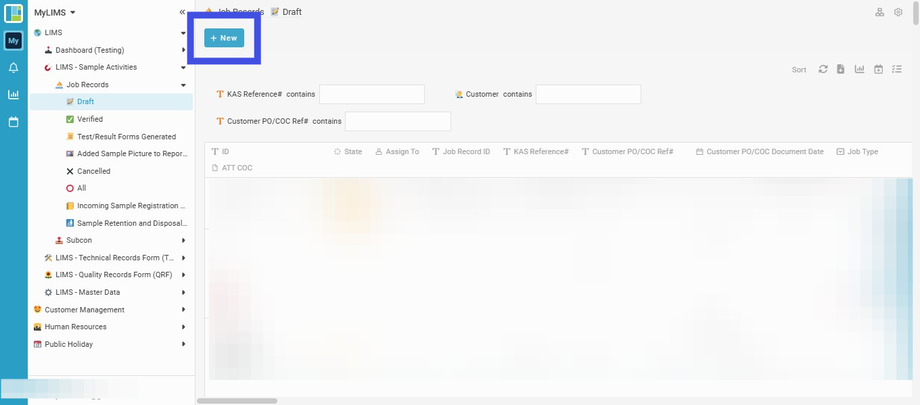920x405 pixels.
Task: Click the Customer PO/COC Ref# column header
Action: (x=627, y=151)
